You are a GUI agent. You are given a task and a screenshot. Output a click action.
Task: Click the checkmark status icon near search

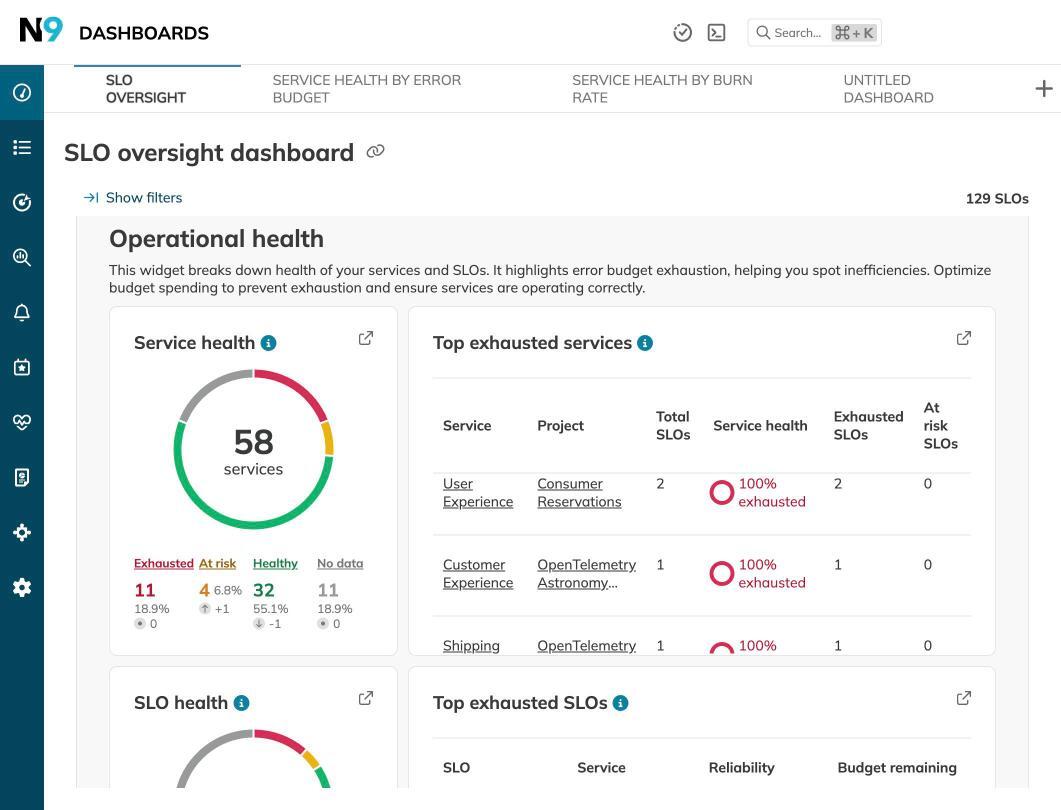681,30
